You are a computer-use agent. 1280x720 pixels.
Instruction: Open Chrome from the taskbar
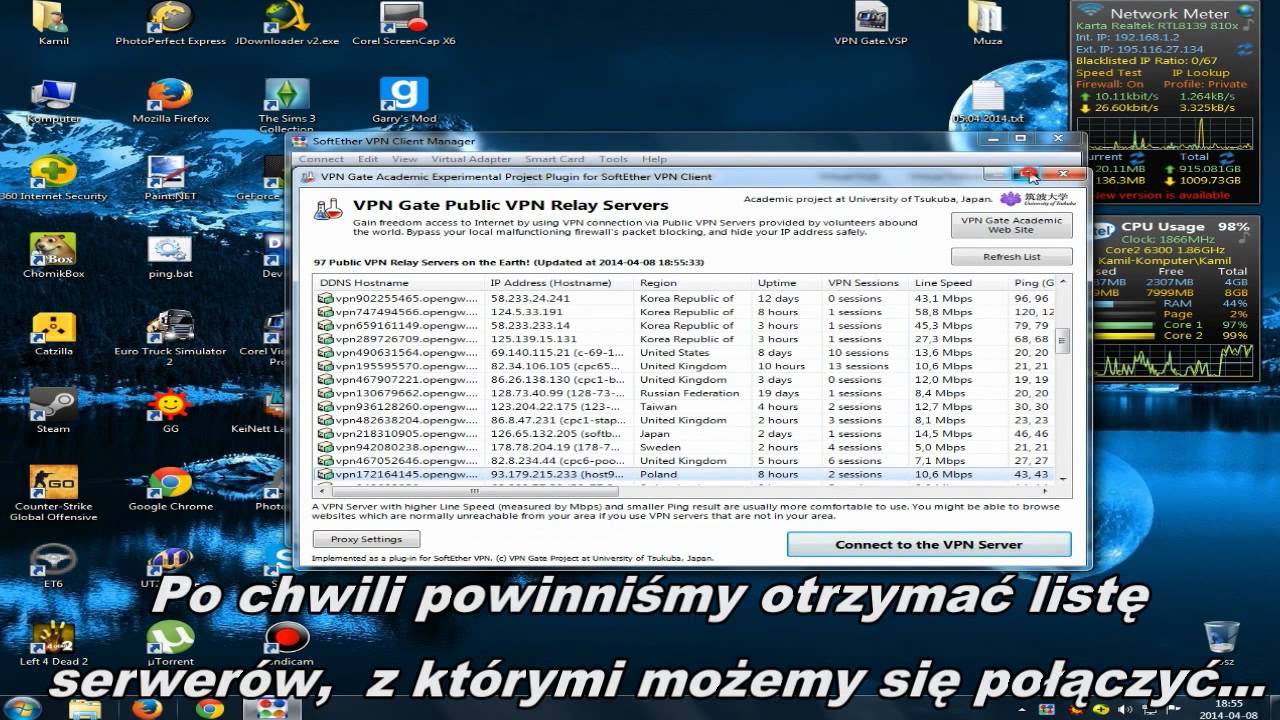click(x=210, y=708)
